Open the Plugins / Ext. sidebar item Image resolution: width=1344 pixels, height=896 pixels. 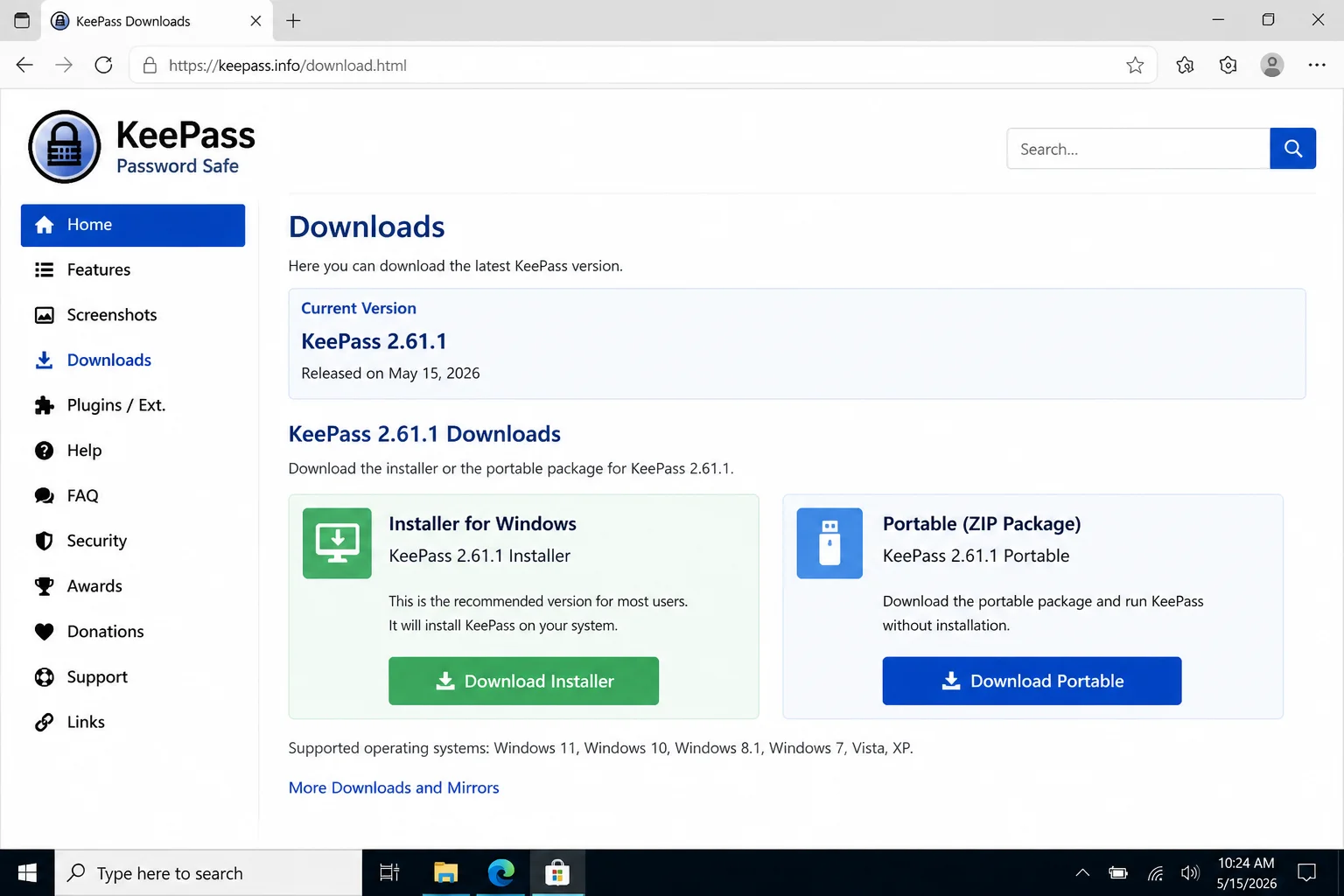pos(133,405)
